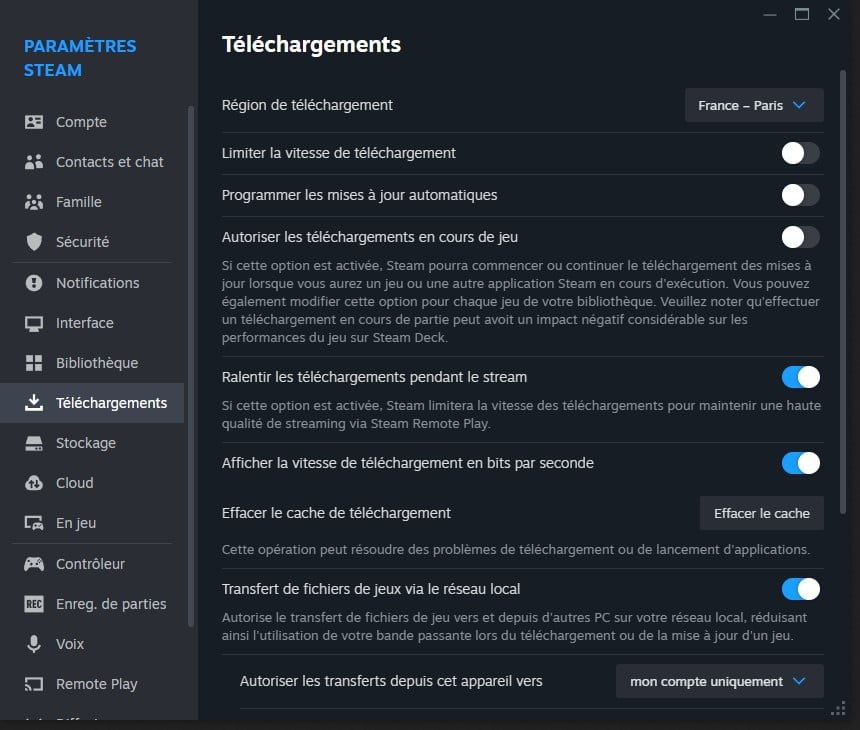
Task: Enable the Limiter la vitesse de téléchargement toggle
Action: click(x=800, y=153)
